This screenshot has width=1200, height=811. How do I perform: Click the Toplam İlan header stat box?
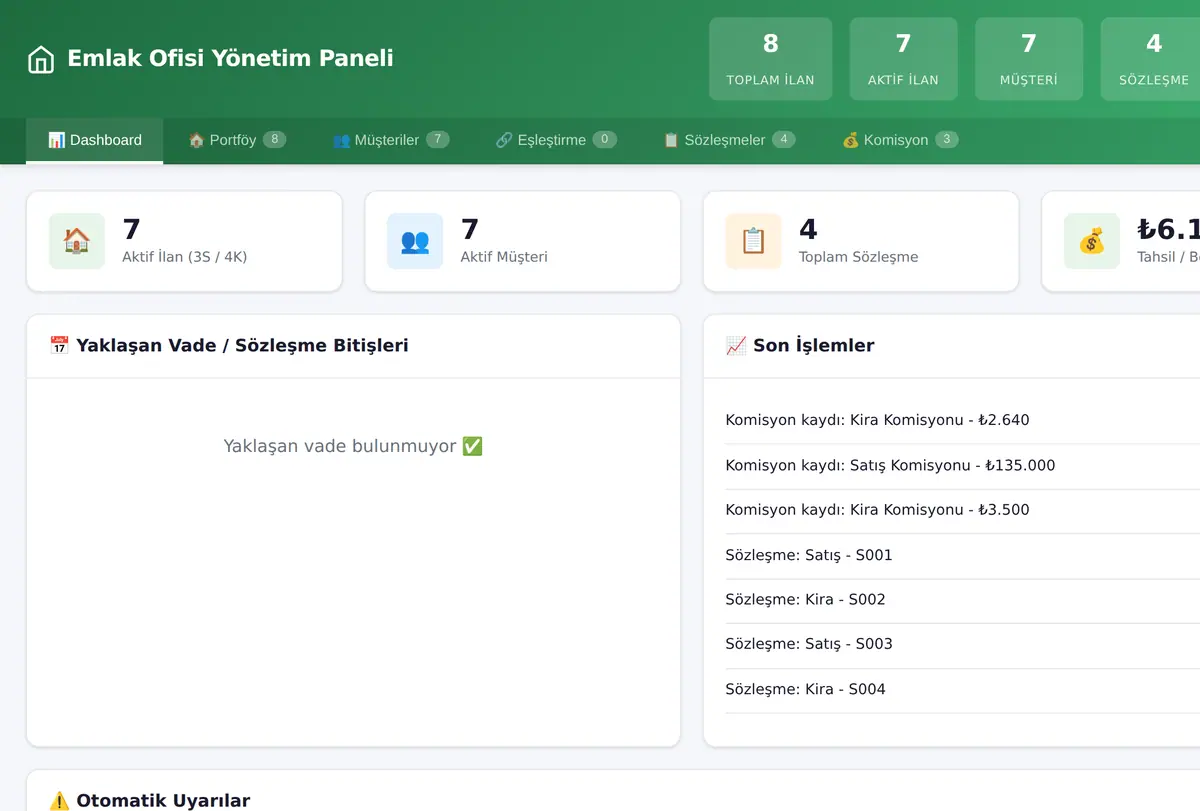pyautogui.click(x=770, y=59)
